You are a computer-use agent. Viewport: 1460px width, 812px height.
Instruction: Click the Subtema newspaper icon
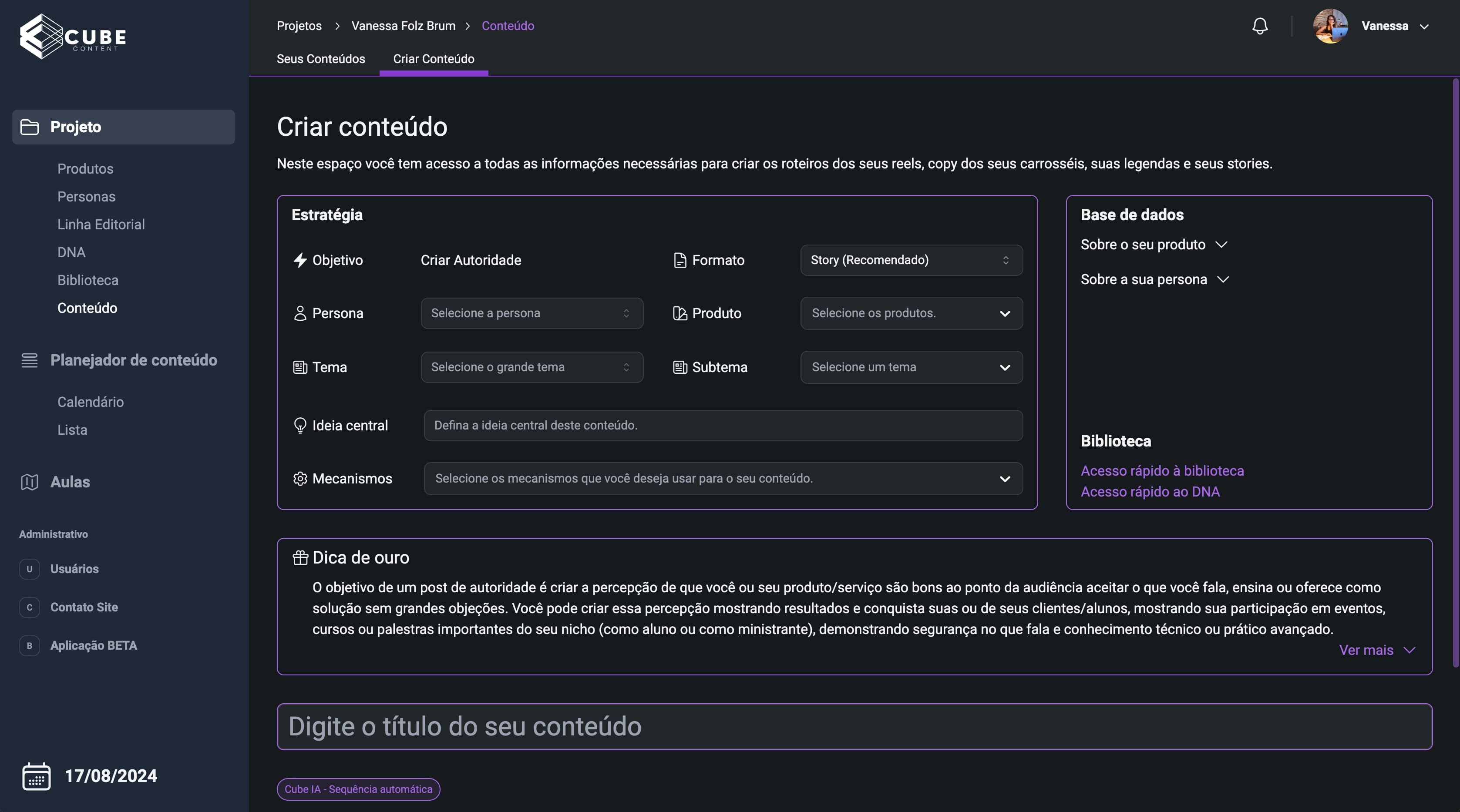tap(680, 367)
